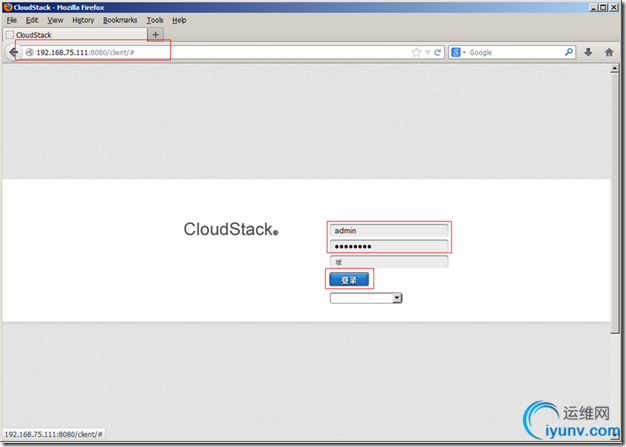
Task: Close the Firefox window
Action: [x=614, y=7]
